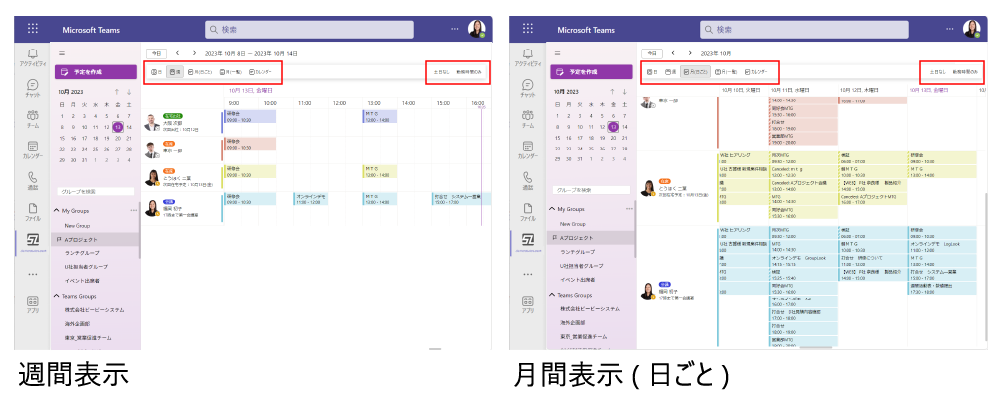The image size is (1000, 400).
Task: Open Files icon in monthly view sidebar
Action: [525, 211]
